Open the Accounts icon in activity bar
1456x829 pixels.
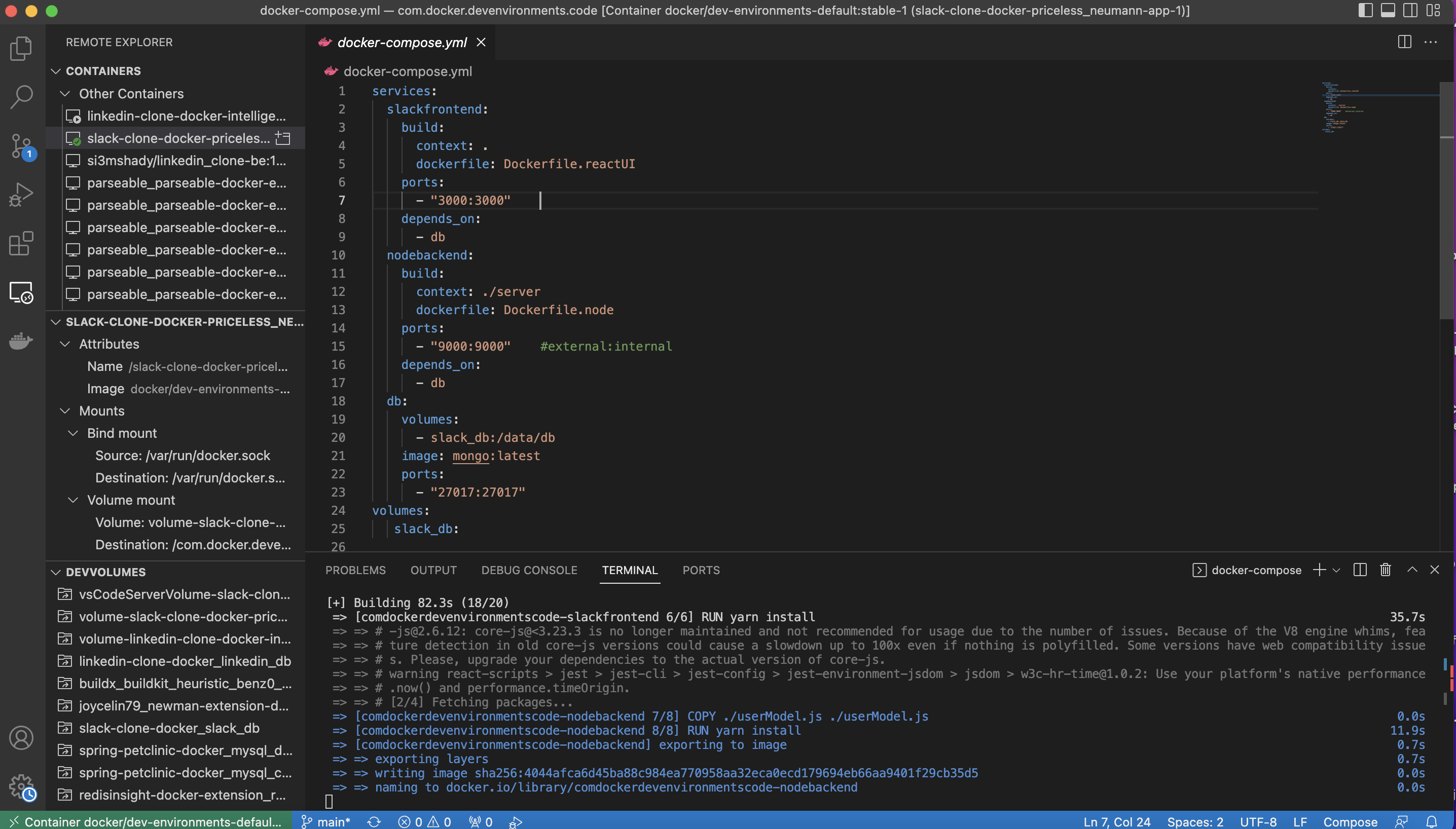(22, 738)
